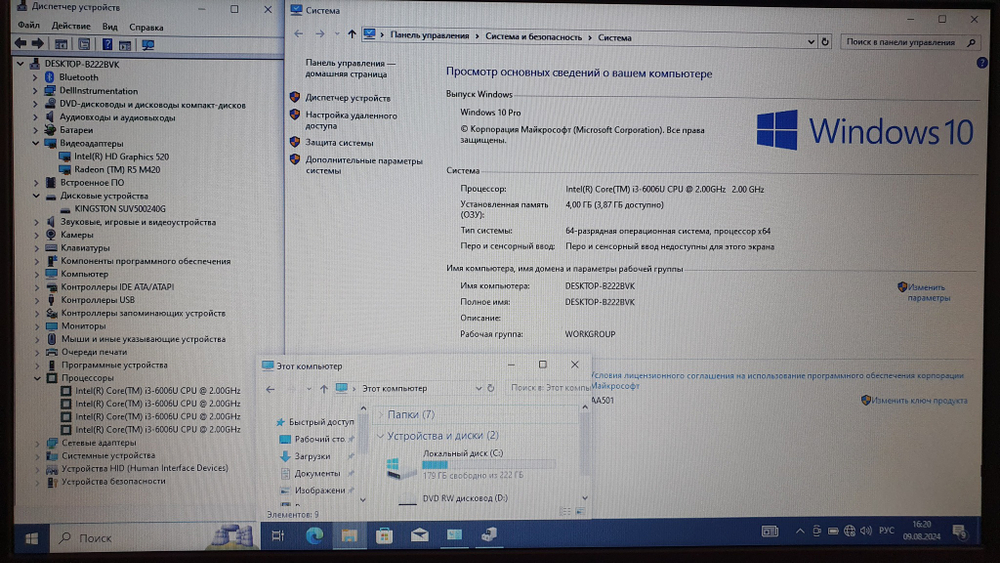This screenshot has height=563, width=1000.
Task: Open Mail app from the taskbar
Action: [419, 536]
